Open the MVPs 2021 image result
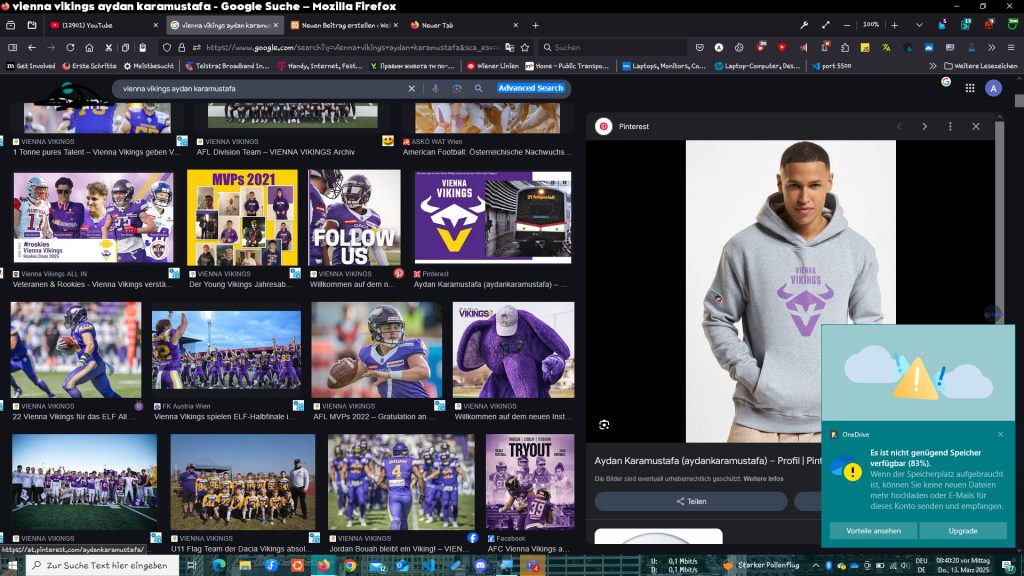The height and width of the screenshot is (576, 1024). coord(242,217)
